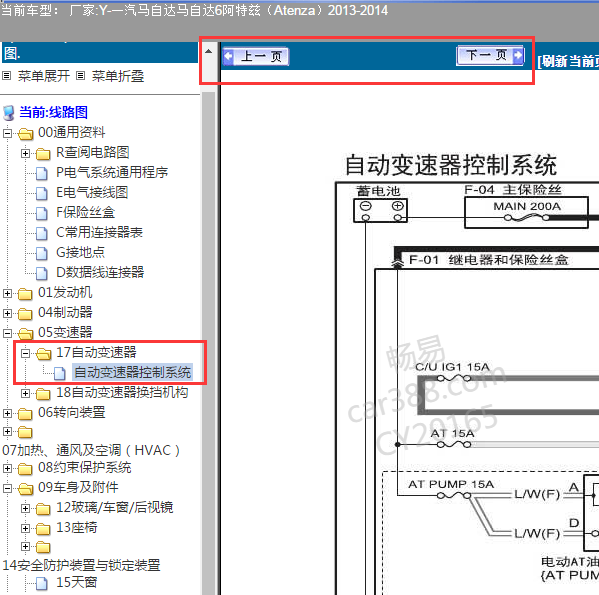
Task: Select the G接地点 tree item
Action: pyautogui.click(x=80, y=252)
